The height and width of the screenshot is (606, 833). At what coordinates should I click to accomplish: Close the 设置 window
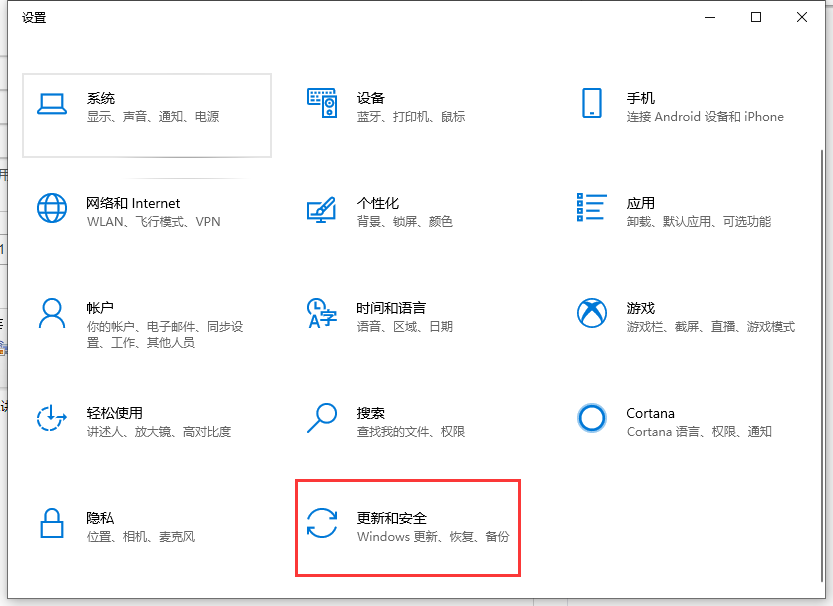click(x=802, y=17)
